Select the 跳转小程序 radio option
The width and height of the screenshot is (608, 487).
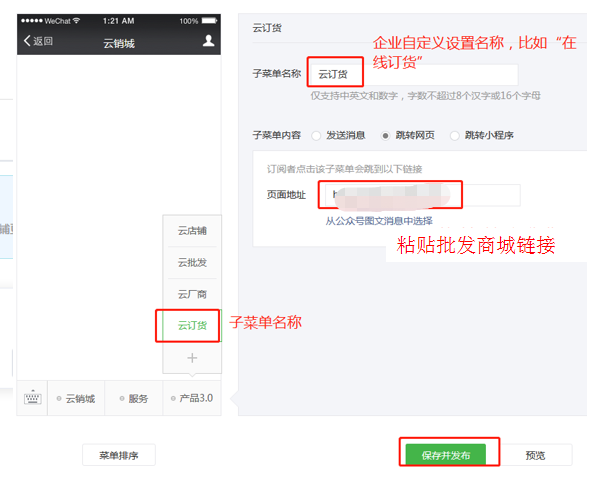coord(454,135)
